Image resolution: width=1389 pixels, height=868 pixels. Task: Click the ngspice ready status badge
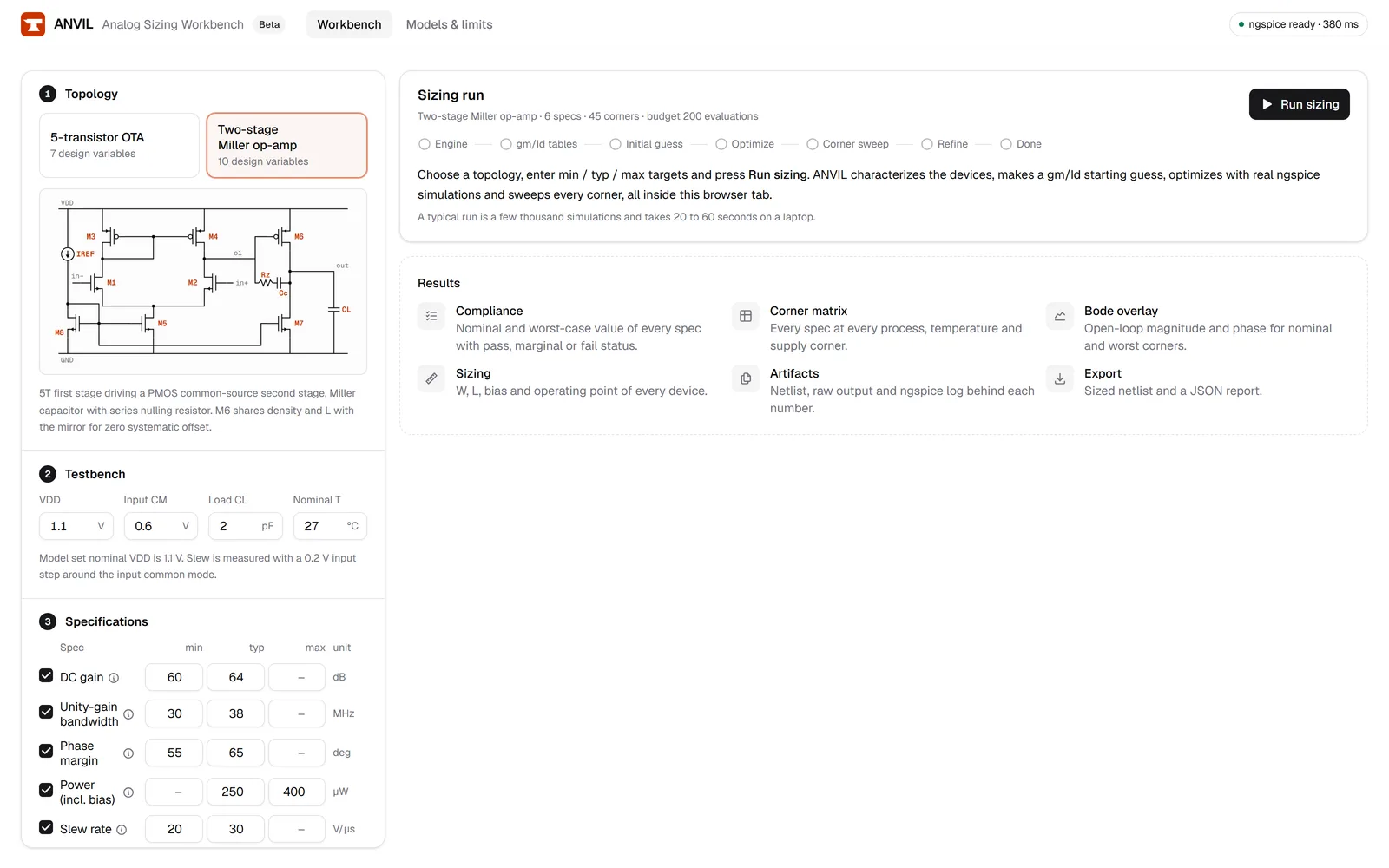click(x=1299, y=24)
